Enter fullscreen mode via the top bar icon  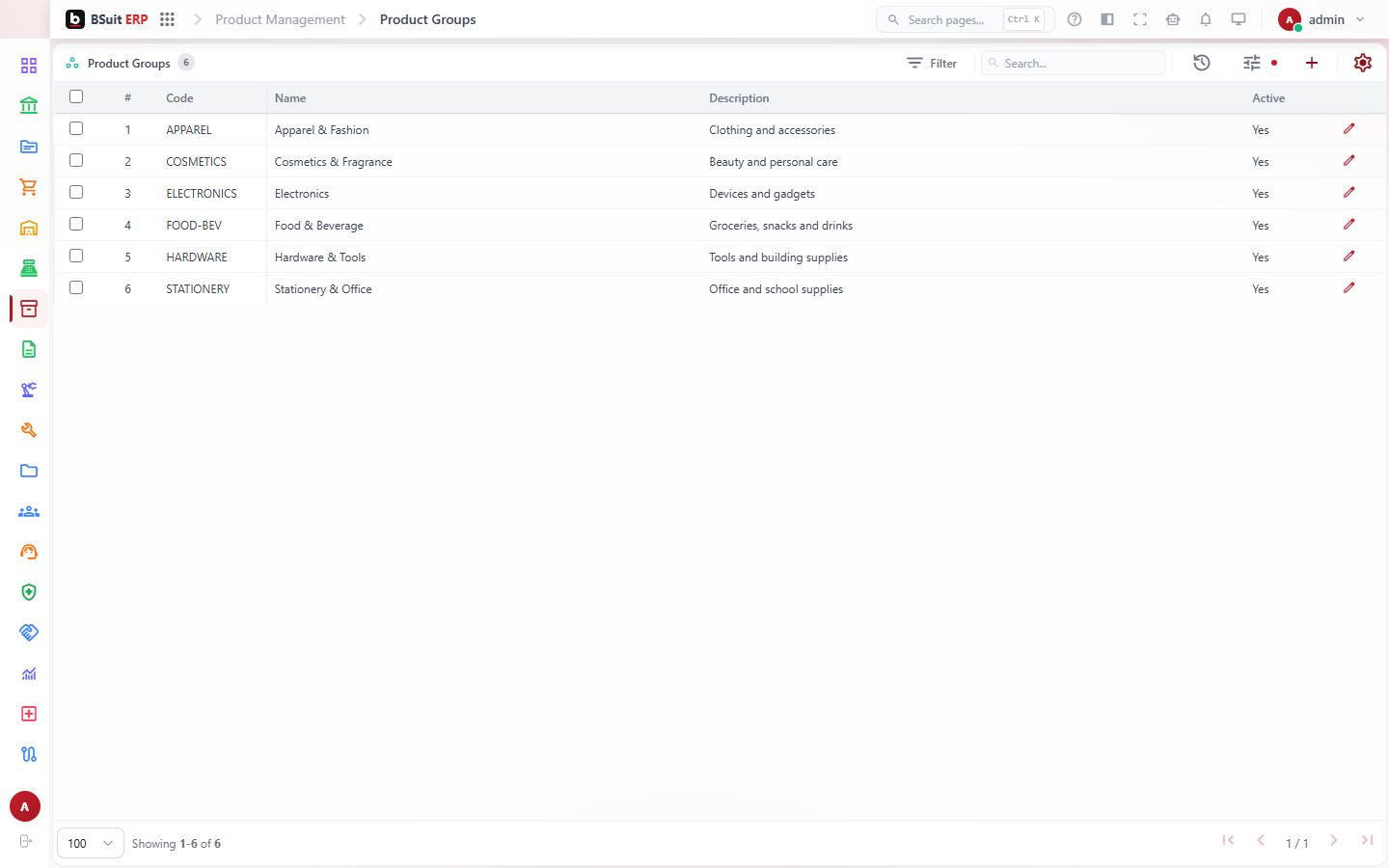[1140, 19]
